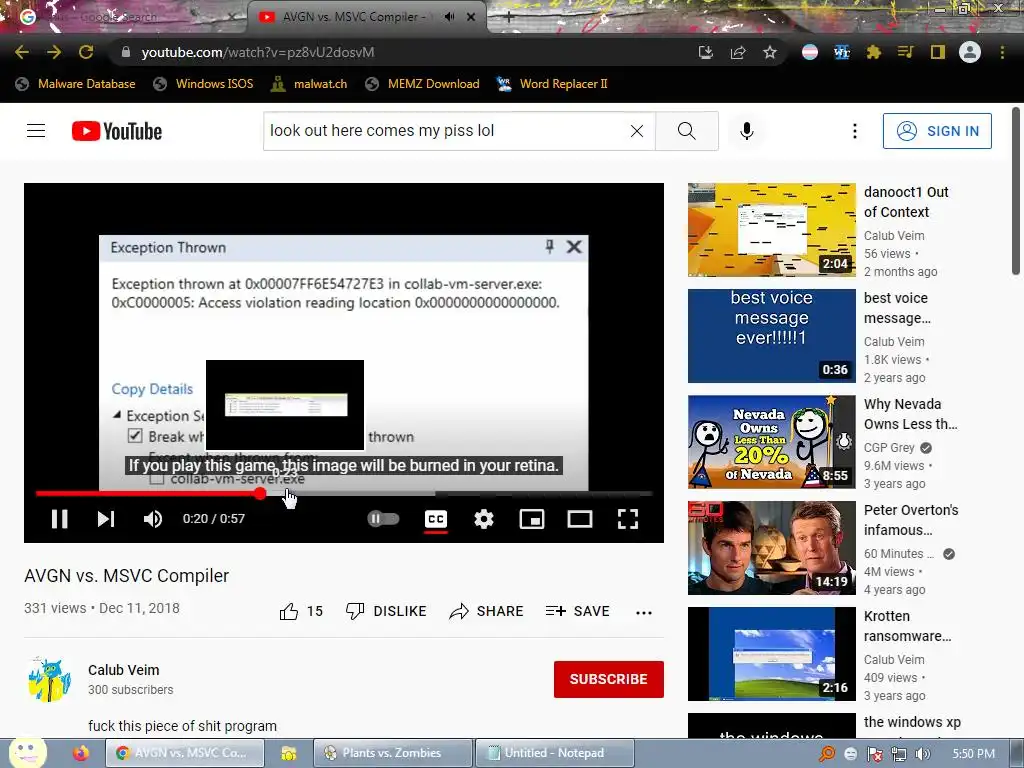This screenshot has height=768, width=1024.
Task: Submit search with magnifier button
Action: (686, 131)
